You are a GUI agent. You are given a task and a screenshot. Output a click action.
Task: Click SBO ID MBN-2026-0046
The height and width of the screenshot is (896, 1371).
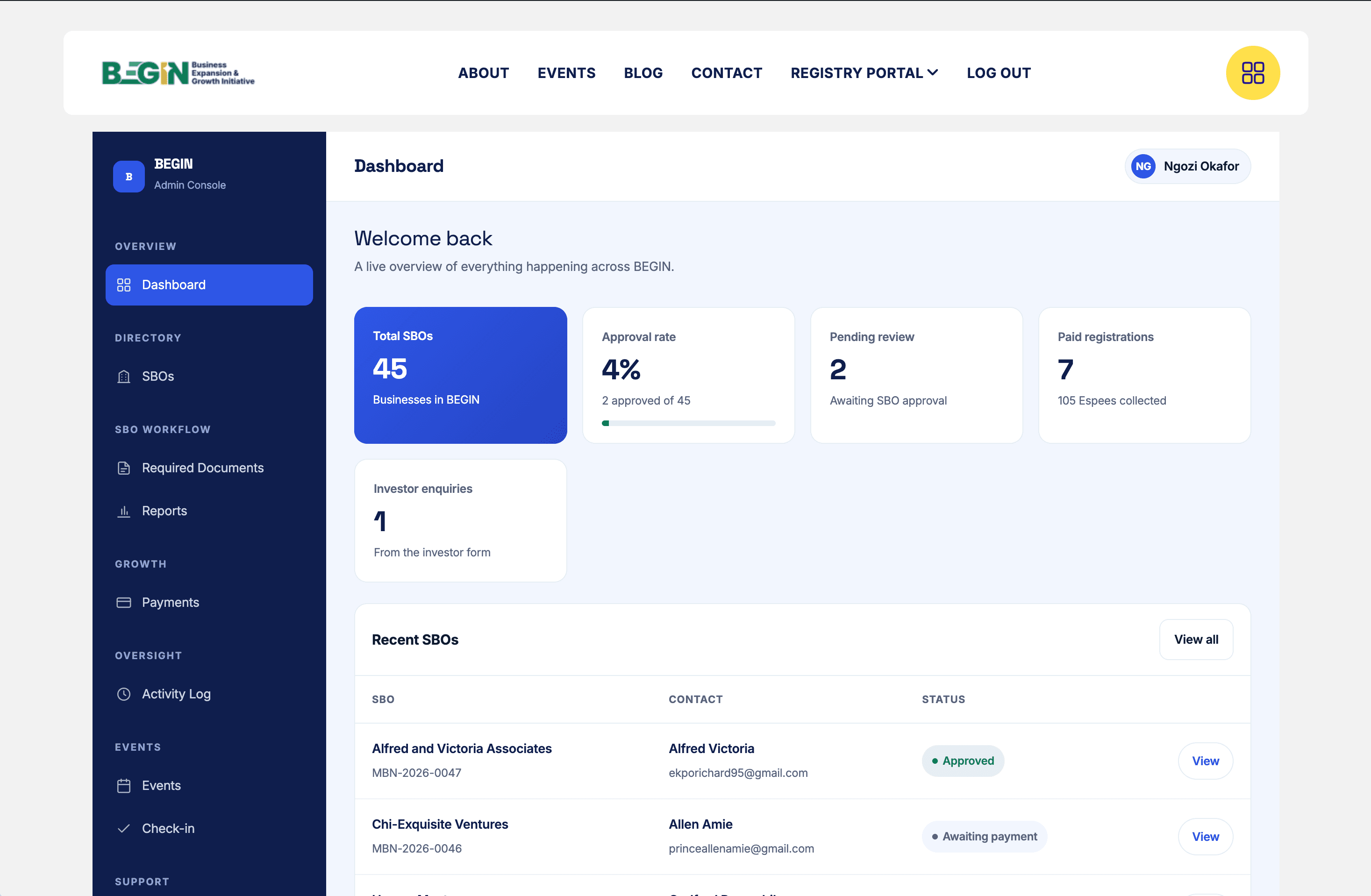pos(416,848)
